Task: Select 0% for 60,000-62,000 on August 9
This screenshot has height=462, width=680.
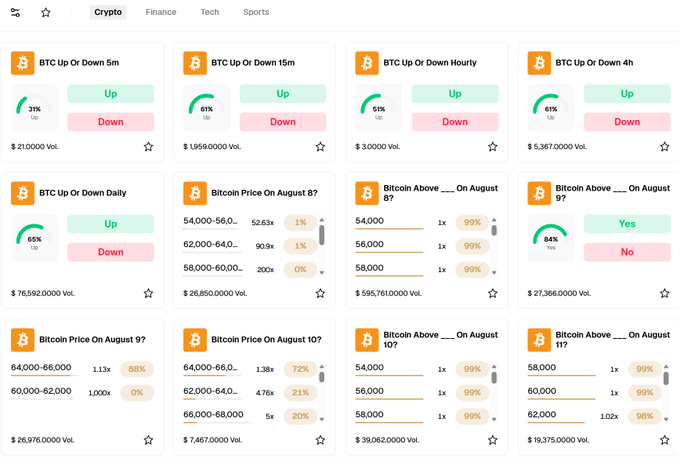Action: click(137, 393)
